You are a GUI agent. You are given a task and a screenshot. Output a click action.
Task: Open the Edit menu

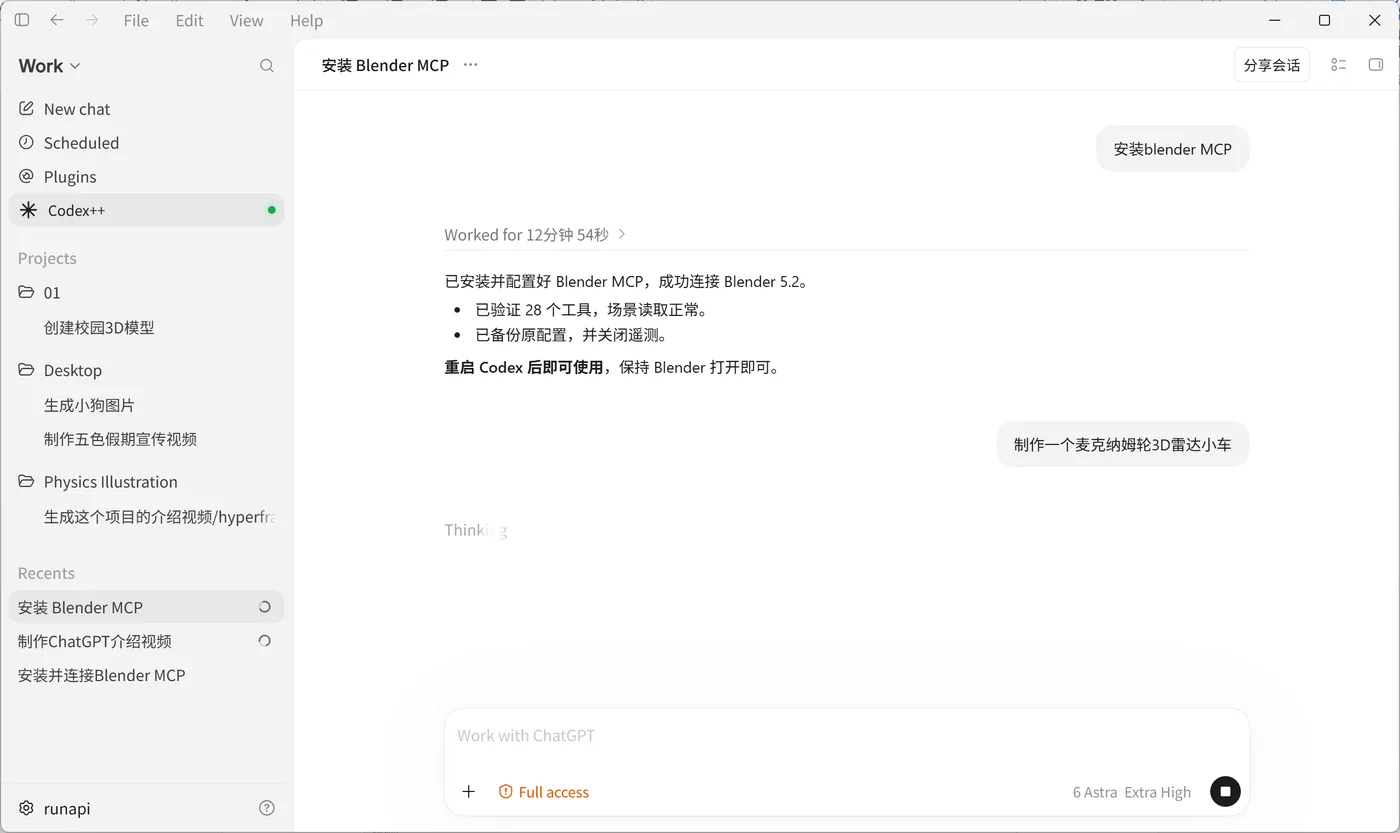pos(189,20)
